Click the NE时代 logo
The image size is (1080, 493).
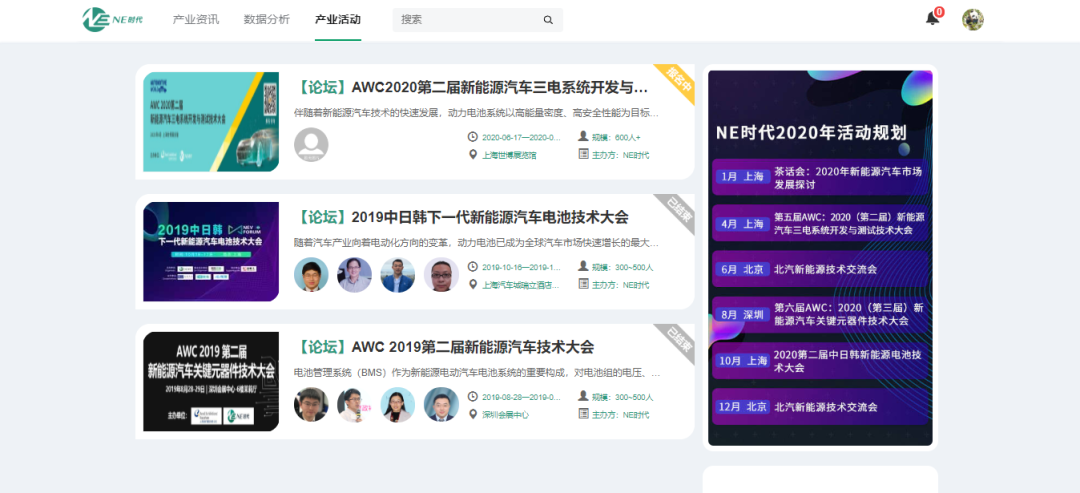point(113,19)
